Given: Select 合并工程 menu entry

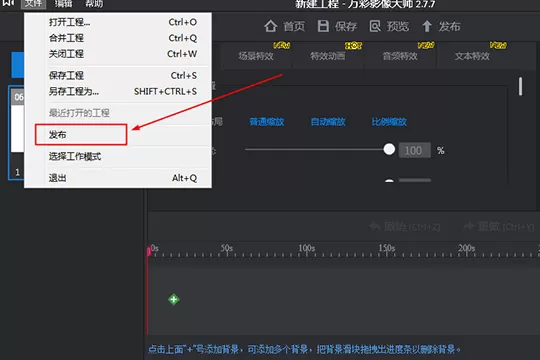Looking at the screenshot, I should [118, 38].
